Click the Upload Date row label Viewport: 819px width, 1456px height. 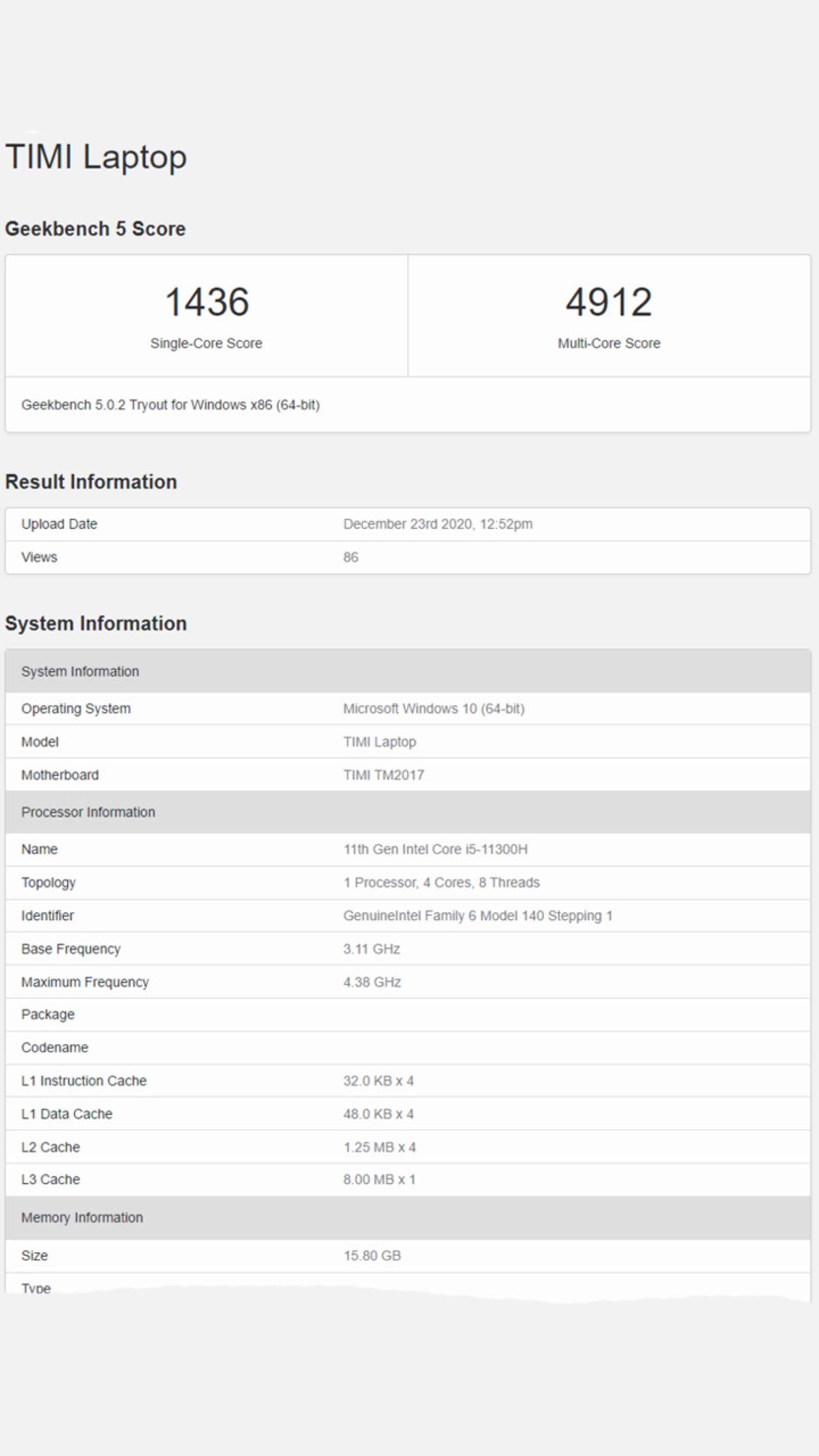[59, 524]
